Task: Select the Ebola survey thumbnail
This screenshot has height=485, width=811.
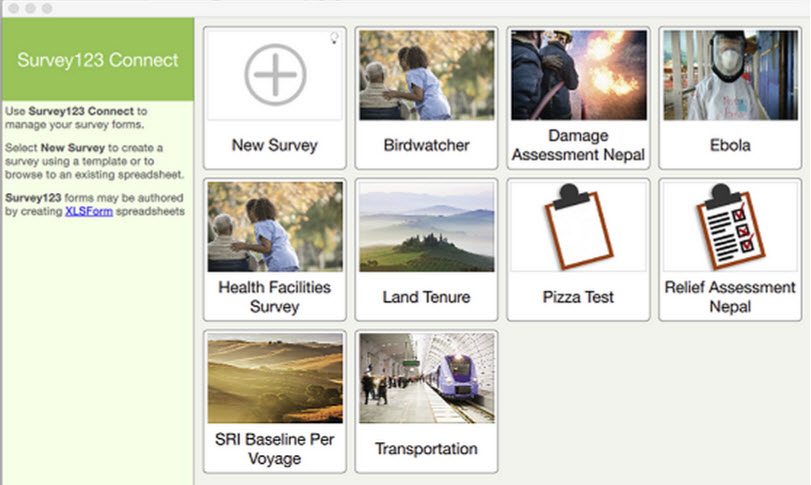Action: pos(730,75)
